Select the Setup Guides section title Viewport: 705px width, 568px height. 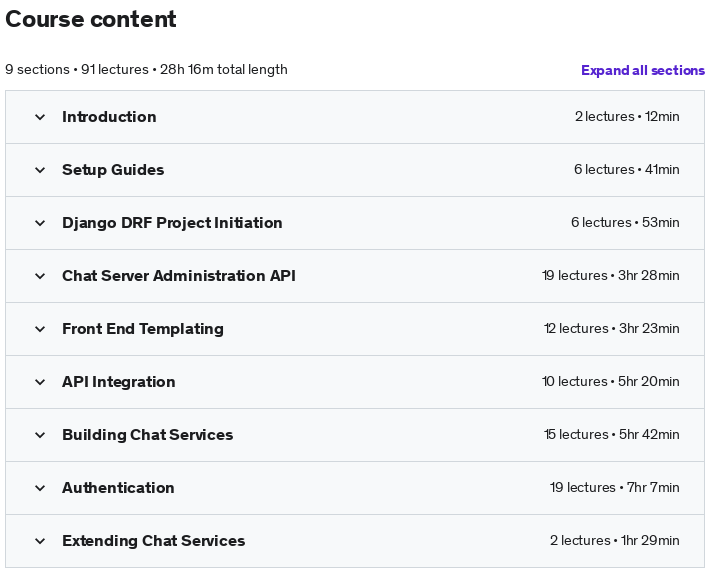[113, 170]
